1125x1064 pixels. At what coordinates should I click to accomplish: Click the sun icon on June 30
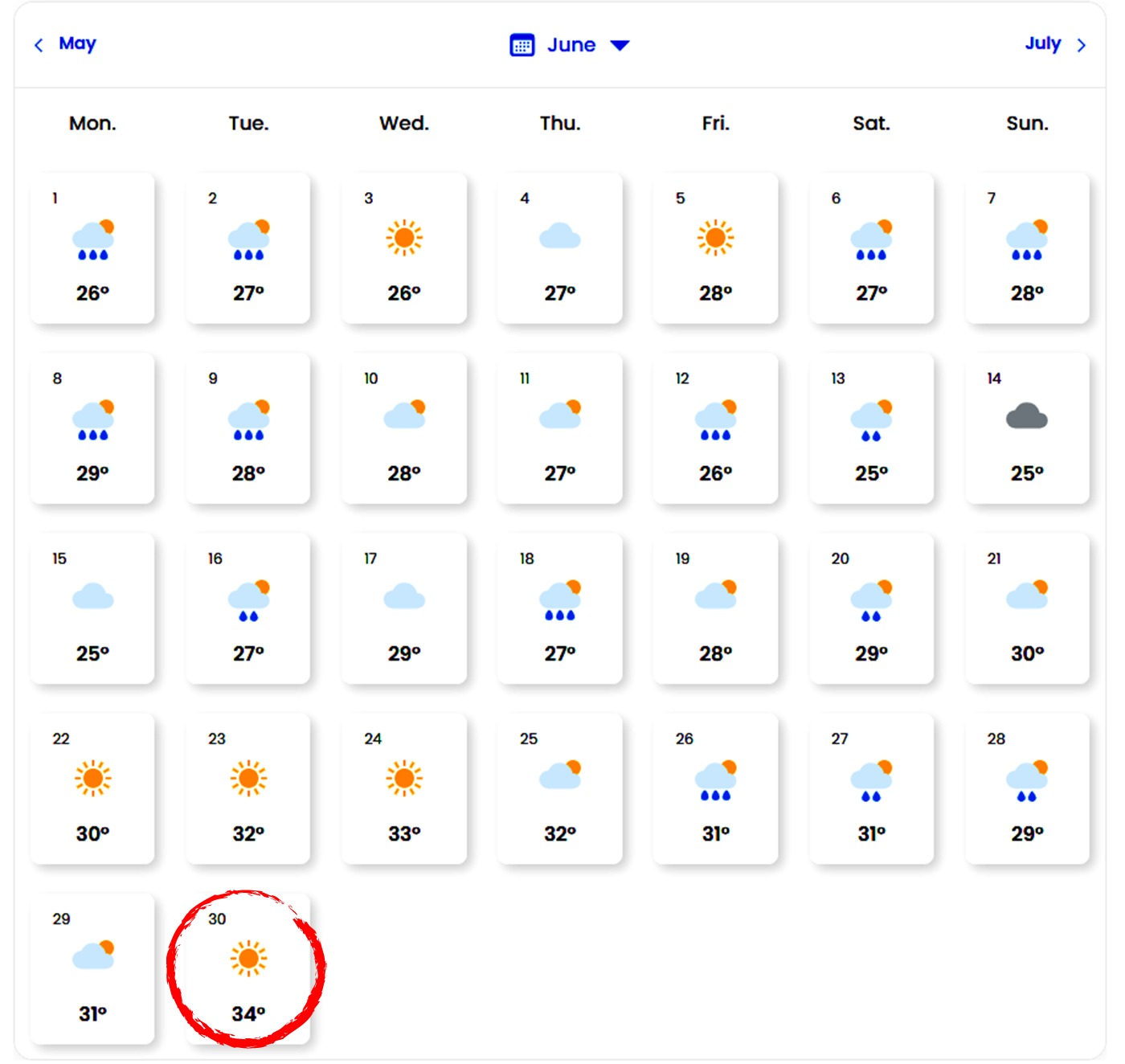(x=248, y=958)
